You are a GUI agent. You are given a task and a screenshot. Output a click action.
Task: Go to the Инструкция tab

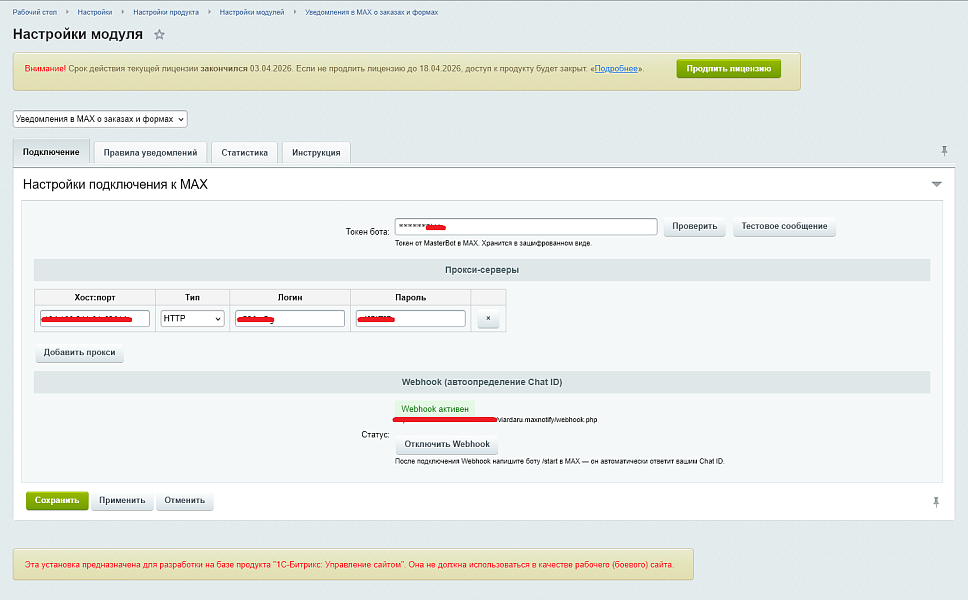click(316, 153)
